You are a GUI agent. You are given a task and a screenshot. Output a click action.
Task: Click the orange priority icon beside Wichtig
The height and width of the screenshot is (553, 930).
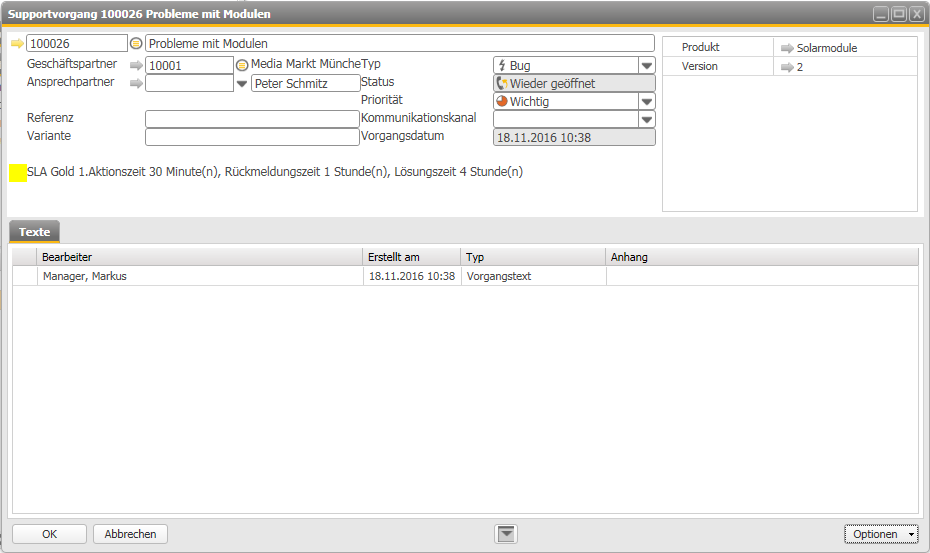click(502, 101)
